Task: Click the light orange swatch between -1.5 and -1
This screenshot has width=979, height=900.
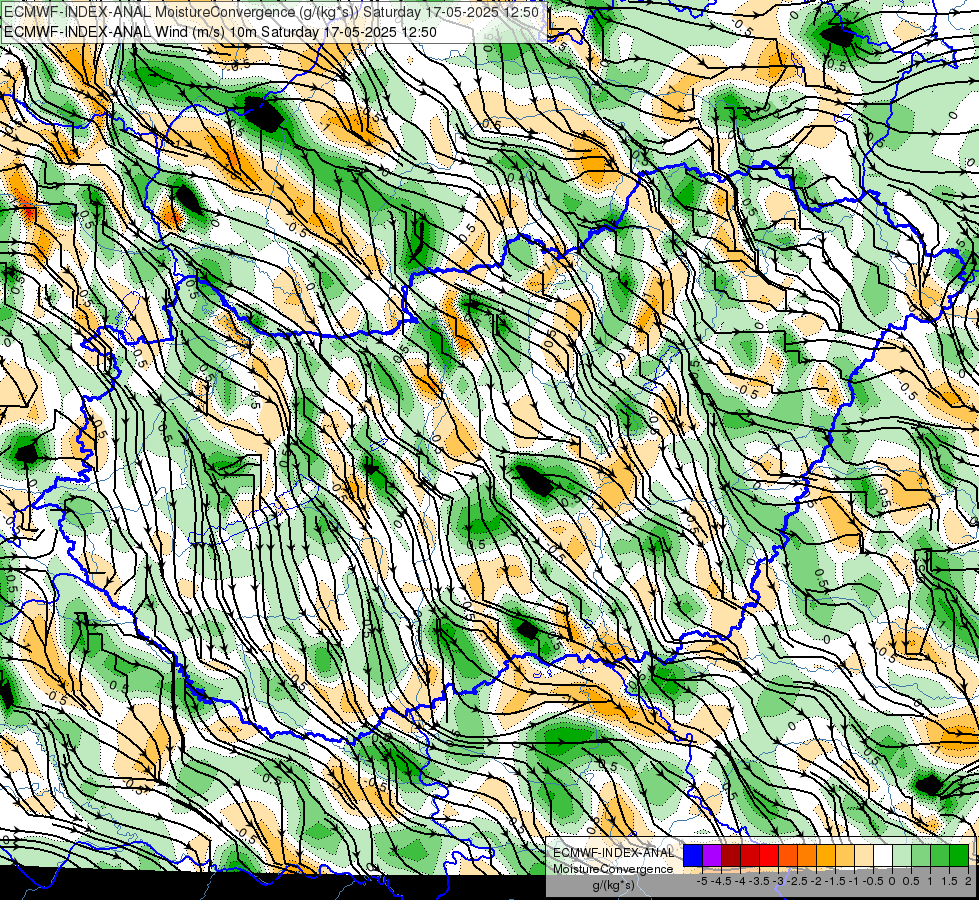Action: [x=845, y=856]
